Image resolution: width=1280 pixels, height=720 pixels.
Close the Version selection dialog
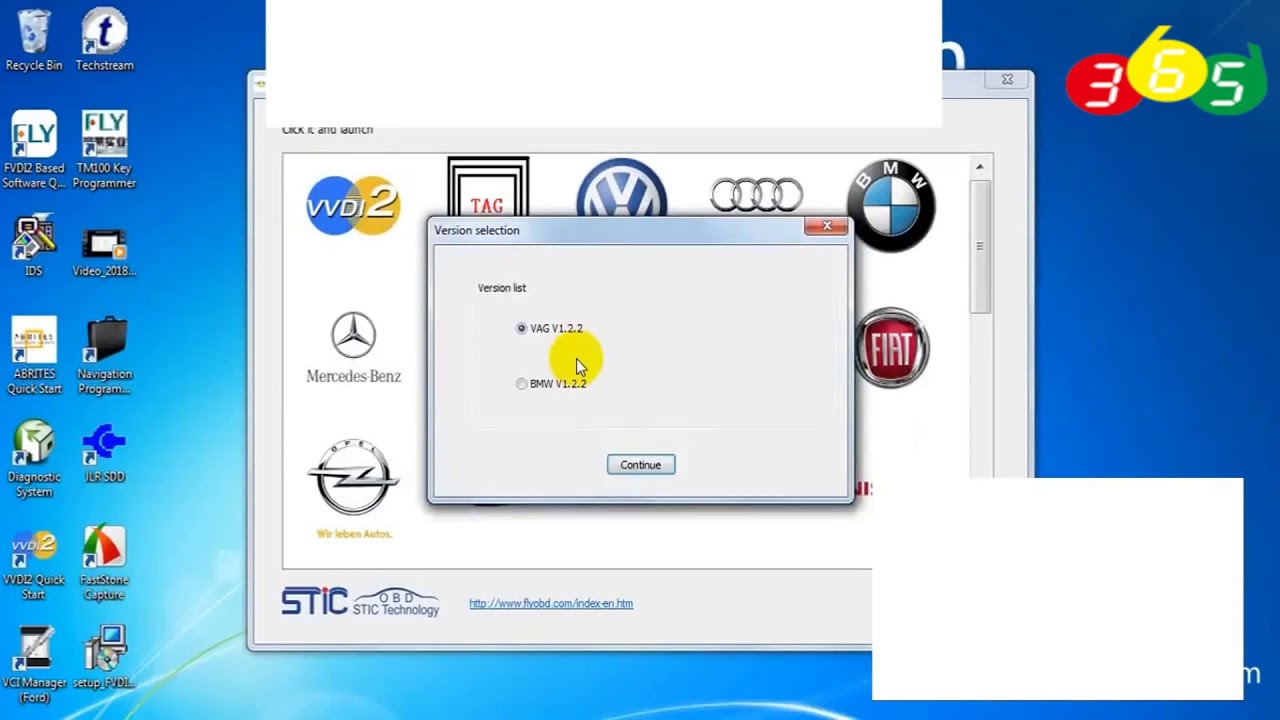(826, 226)
